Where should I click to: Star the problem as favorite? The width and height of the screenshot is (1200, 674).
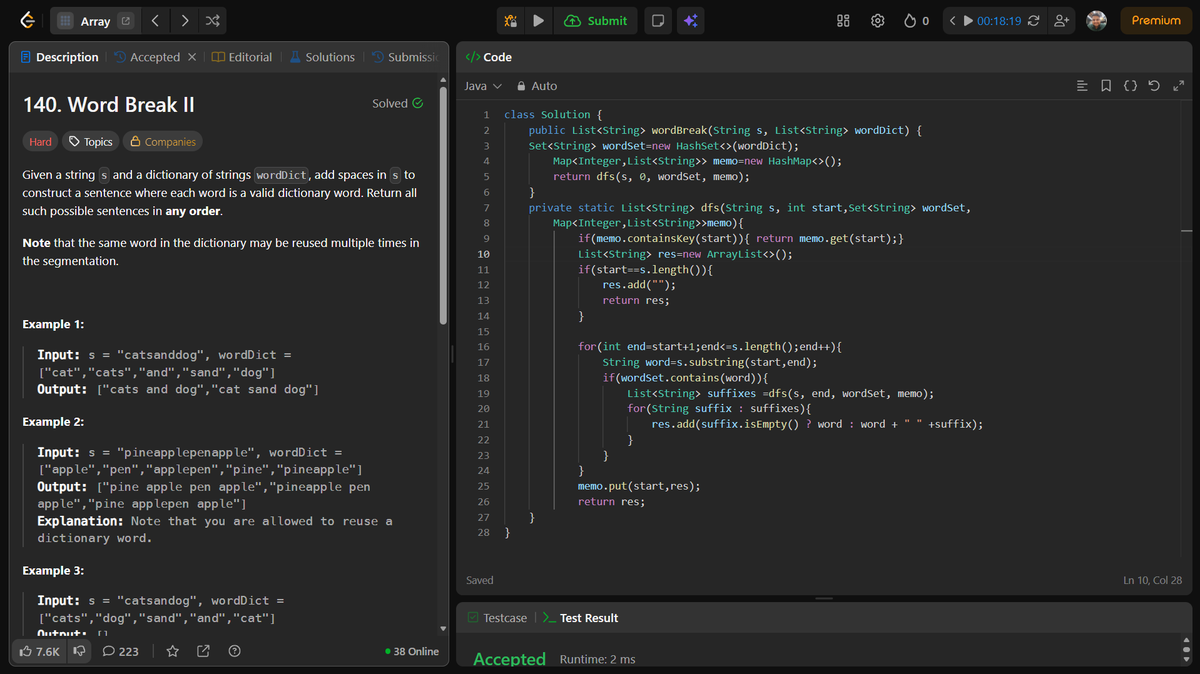tap(172, 651)
